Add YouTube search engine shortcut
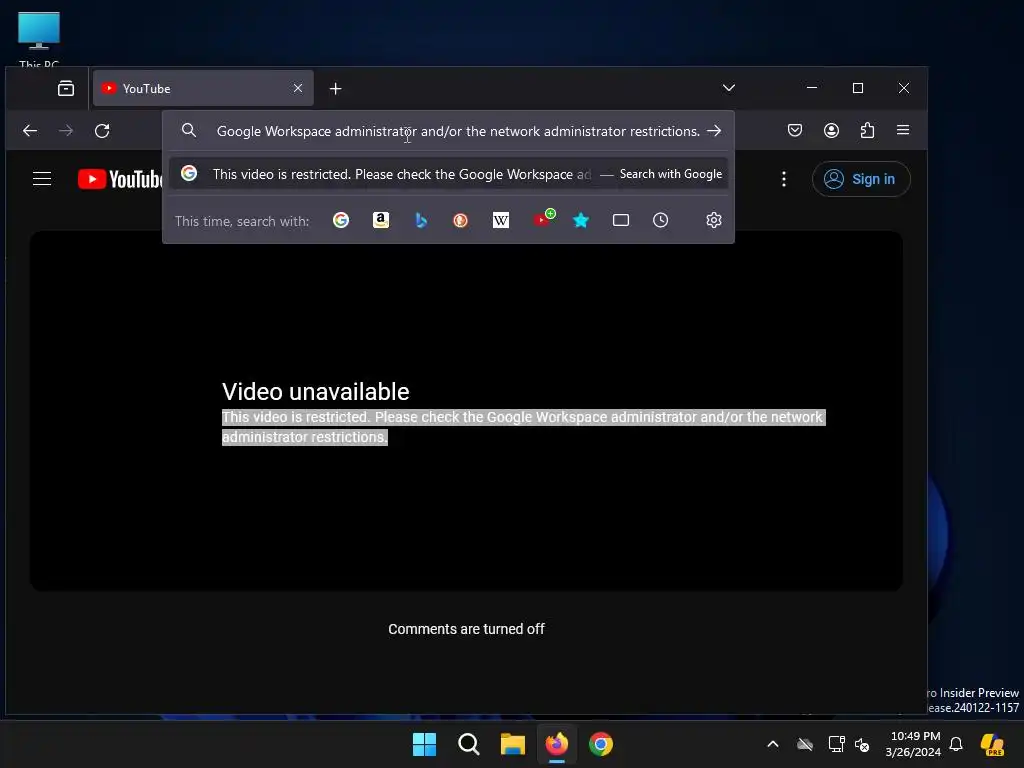Screen dimensions: 1024x768 (x=543, y=219)
